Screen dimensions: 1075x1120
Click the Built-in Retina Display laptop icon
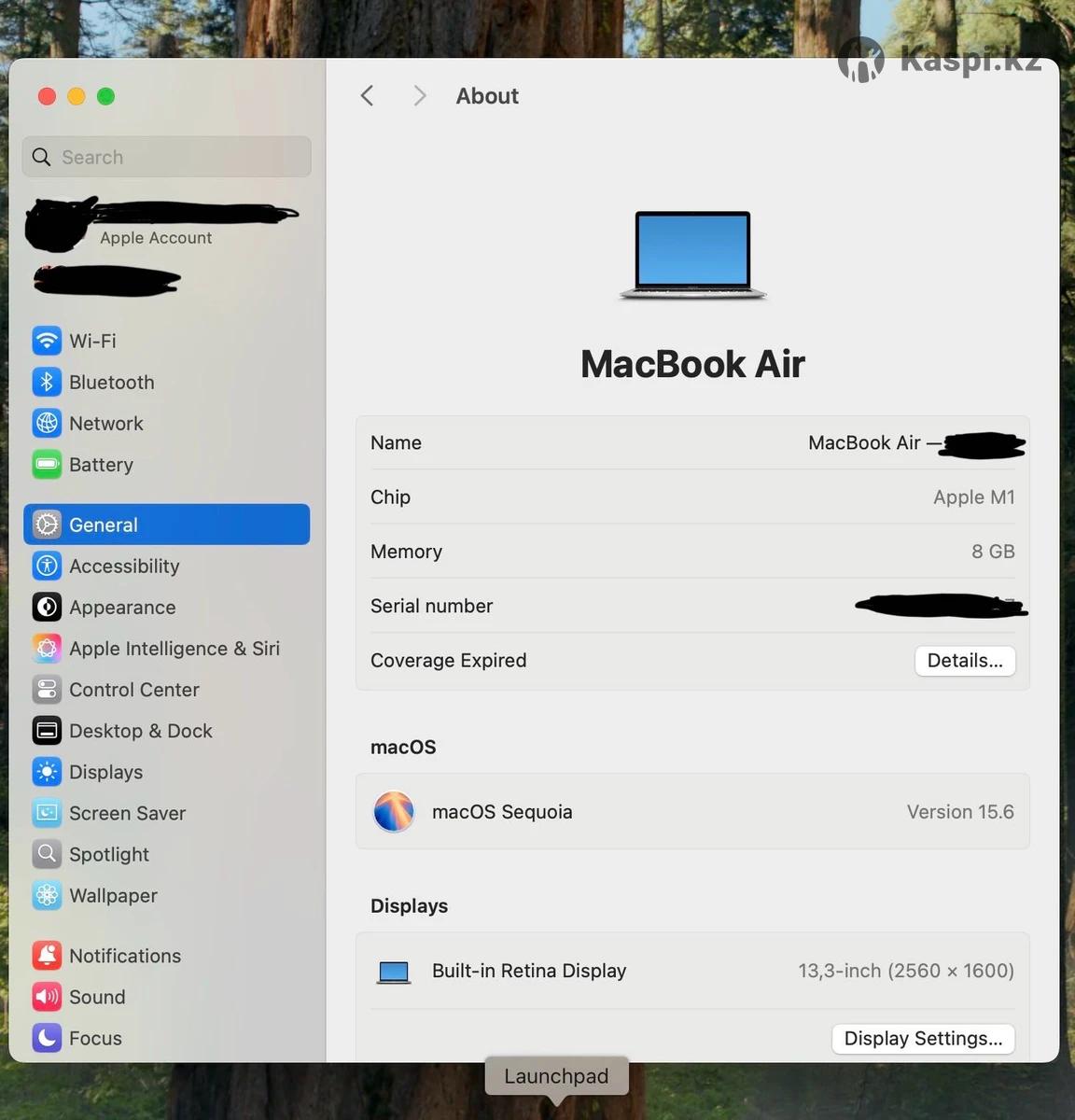394,972
